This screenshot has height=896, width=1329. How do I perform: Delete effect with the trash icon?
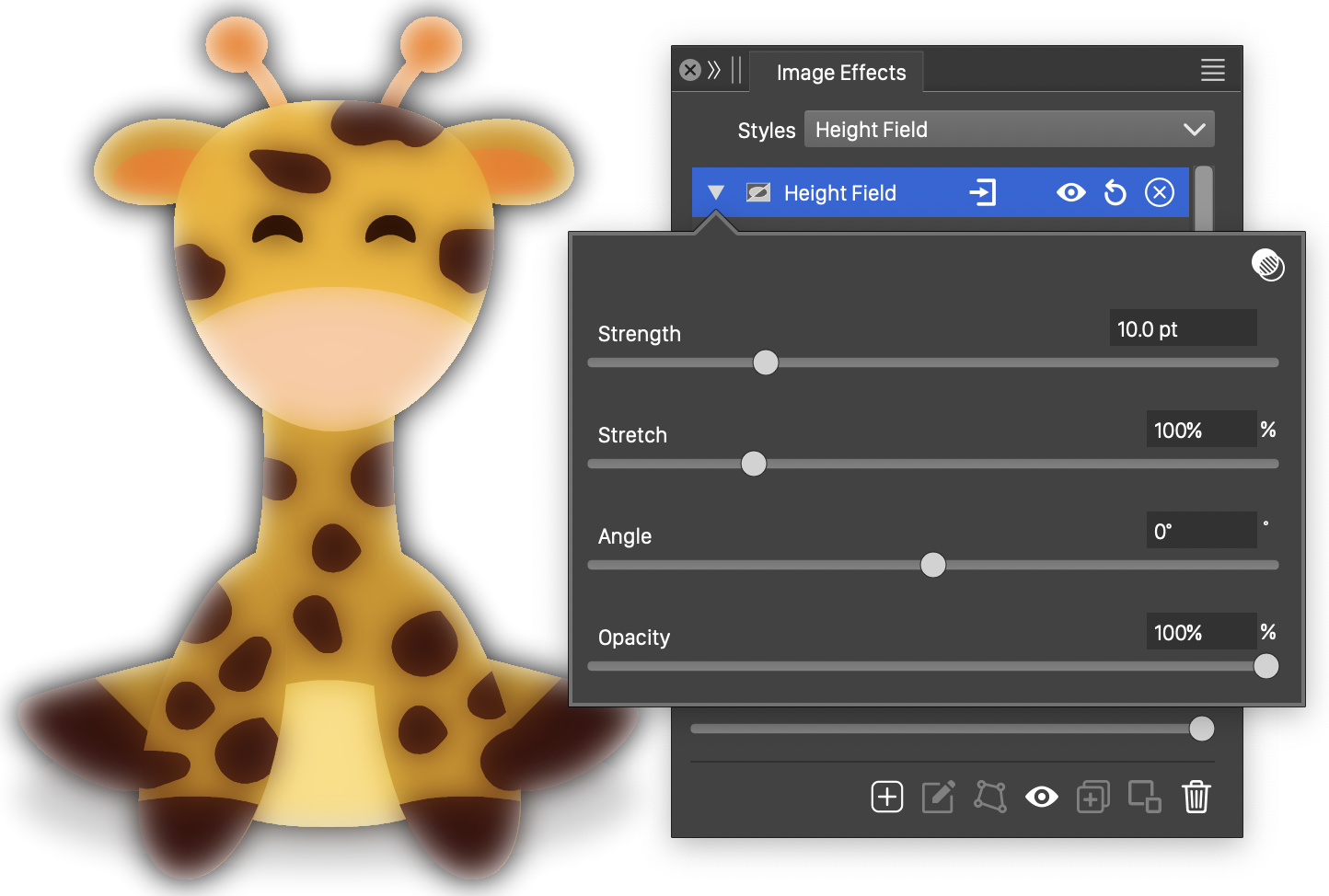[1196, 797]
